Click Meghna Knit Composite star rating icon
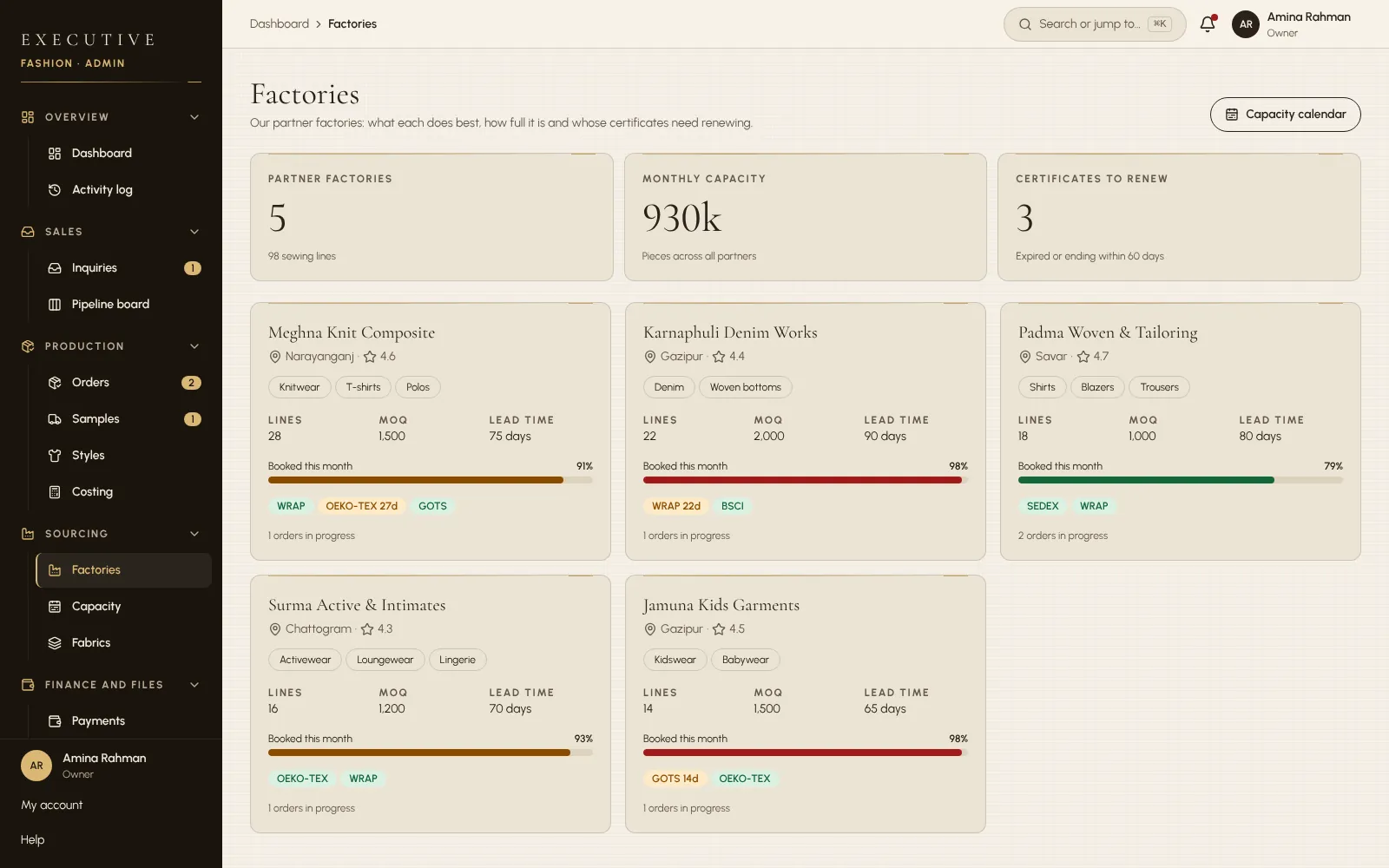Image resolution: width=1389 pixels, height=868 pixels. tap(370, 357)
